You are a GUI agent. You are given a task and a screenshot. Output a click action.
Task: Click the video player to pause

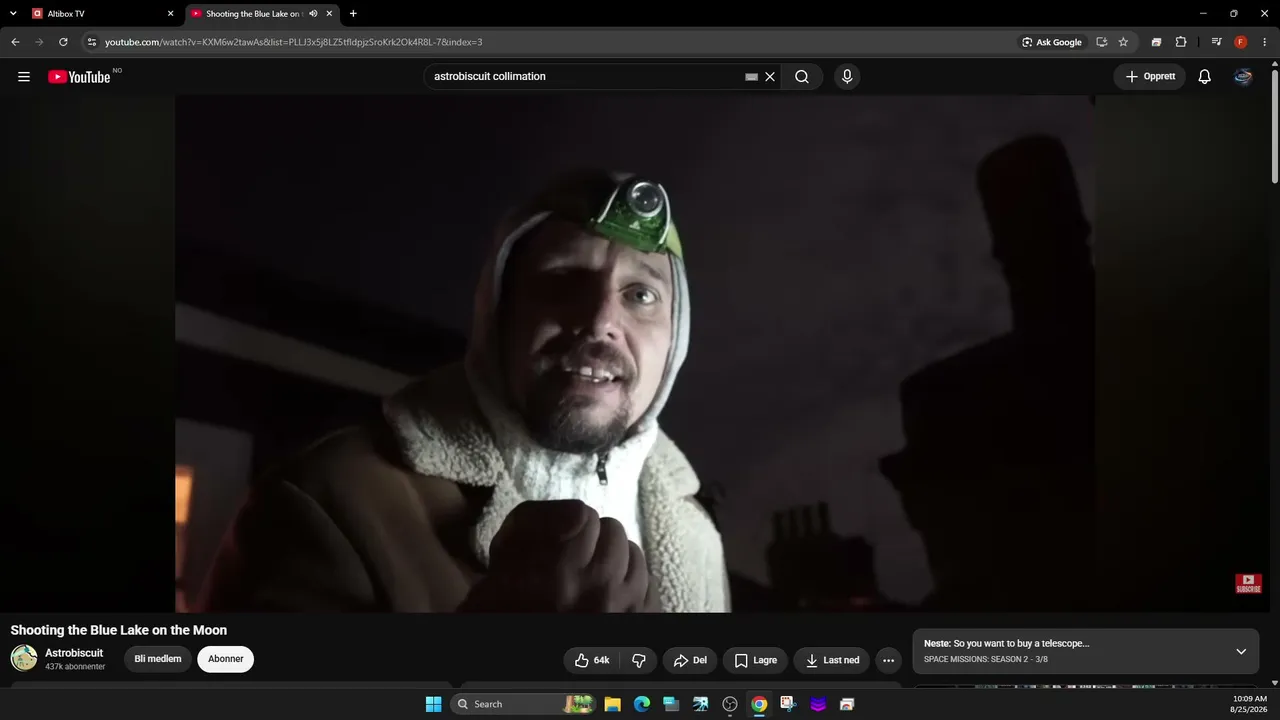coord(635,353)
